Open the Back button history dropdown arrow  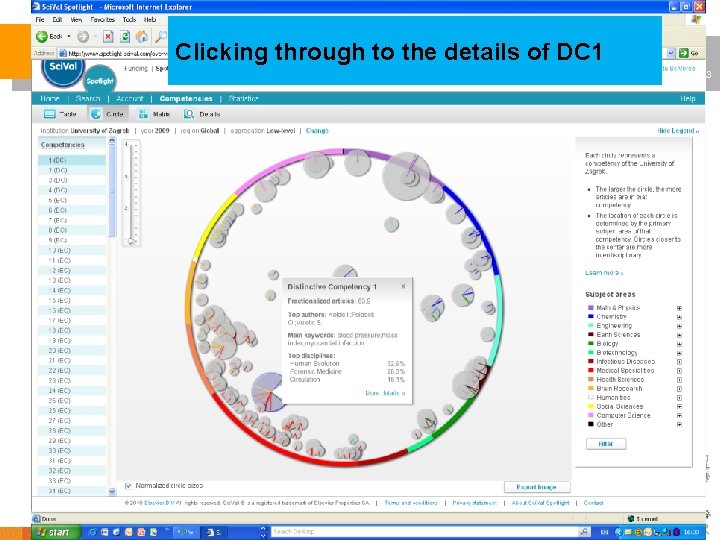(69, 36)
